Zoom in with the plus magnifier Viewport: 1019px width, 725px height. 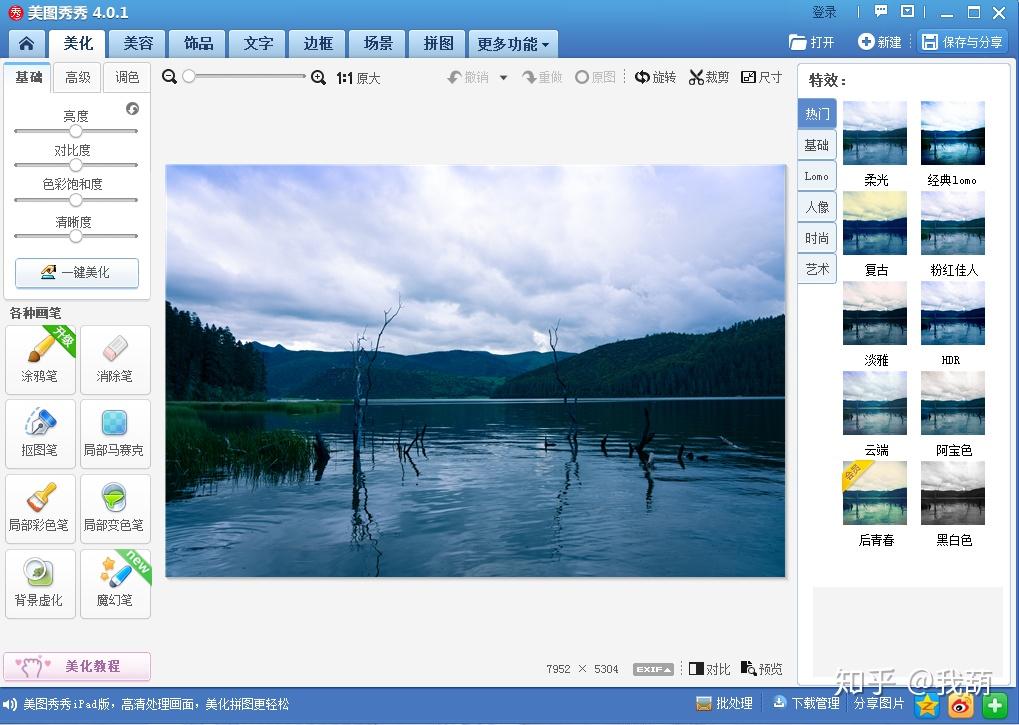click(318, 77)
